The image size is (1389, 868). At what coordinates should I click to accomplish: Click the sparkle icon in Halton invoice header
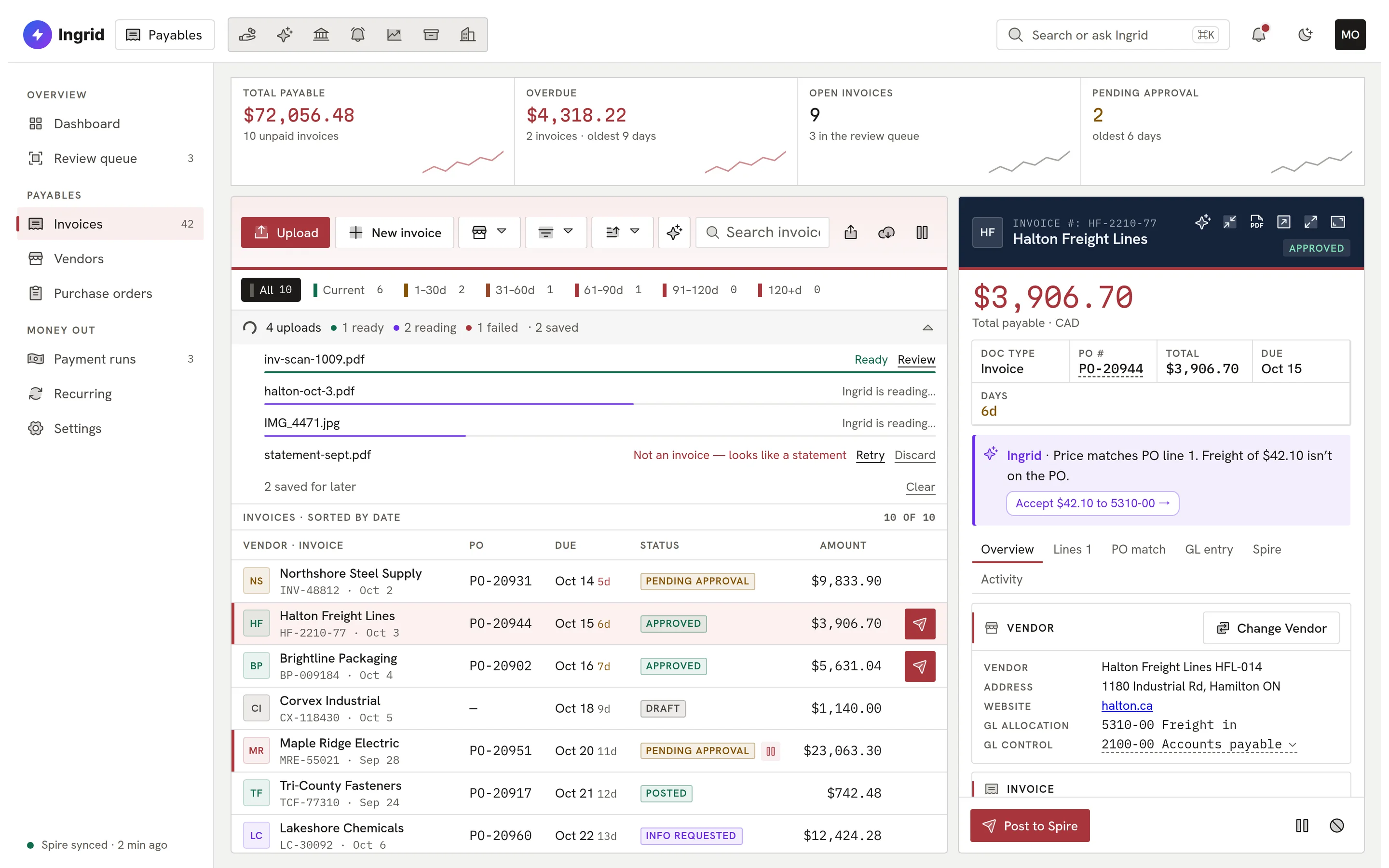point(1202,222)
